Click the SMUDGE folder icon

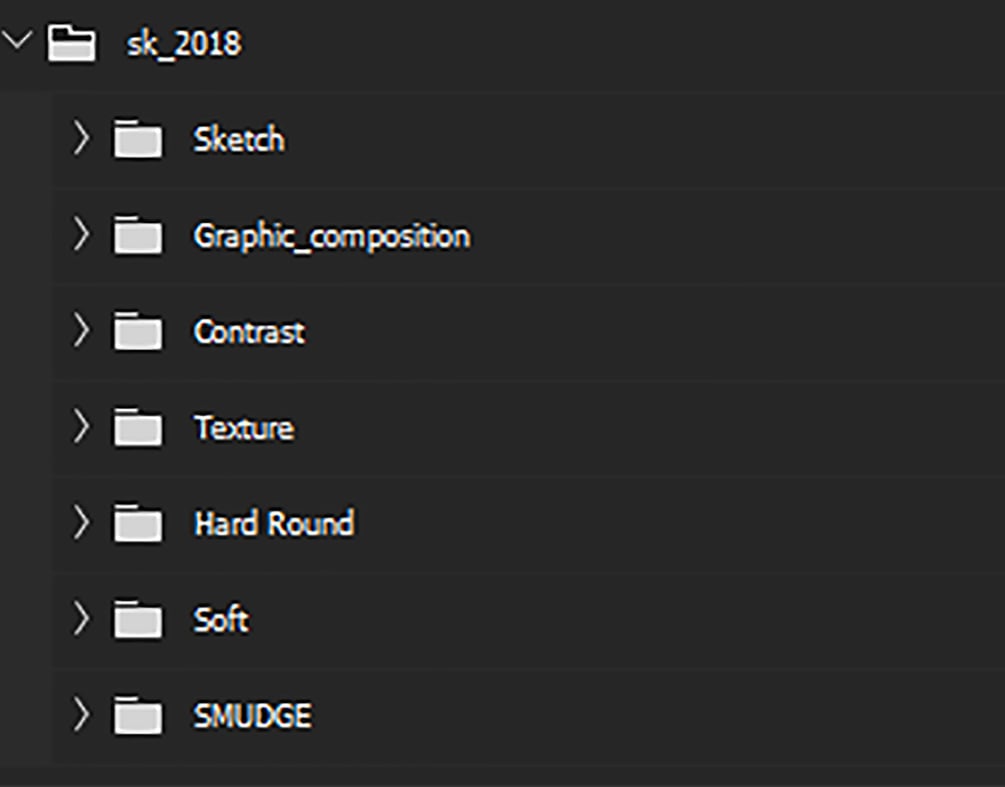(138, 715)
